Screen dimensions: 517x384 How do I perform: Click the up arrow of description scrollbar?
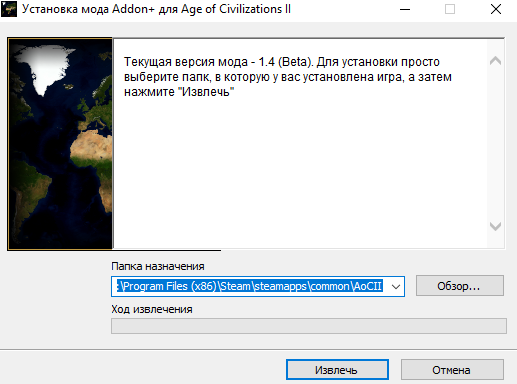pos(495,61)
